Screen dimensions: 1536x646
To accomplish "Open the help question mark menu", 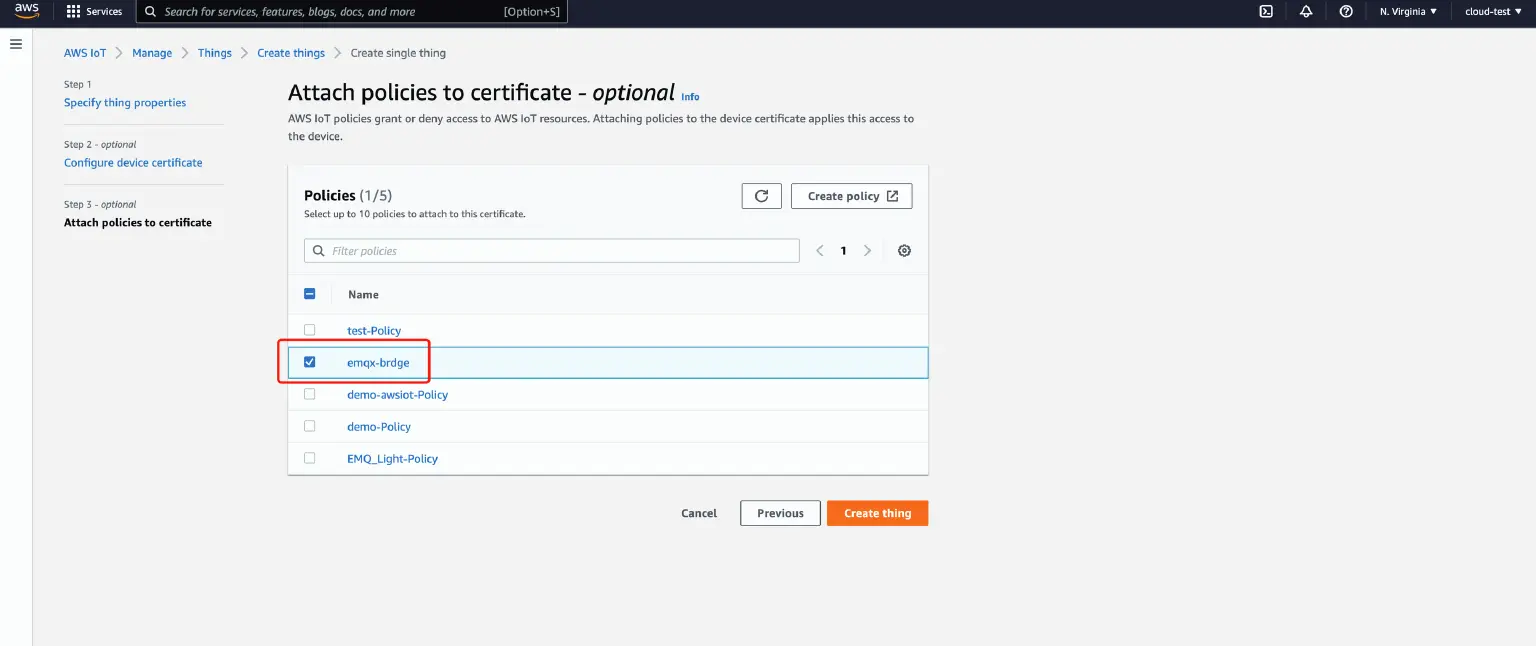I will point(1345,11).
